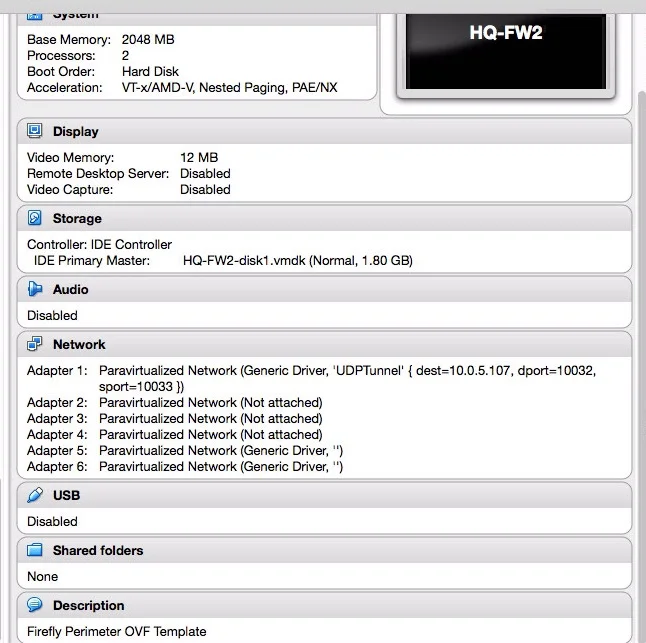Click HQ-FW2-disk1.vmdk disk entry

(x=298, y=261)
